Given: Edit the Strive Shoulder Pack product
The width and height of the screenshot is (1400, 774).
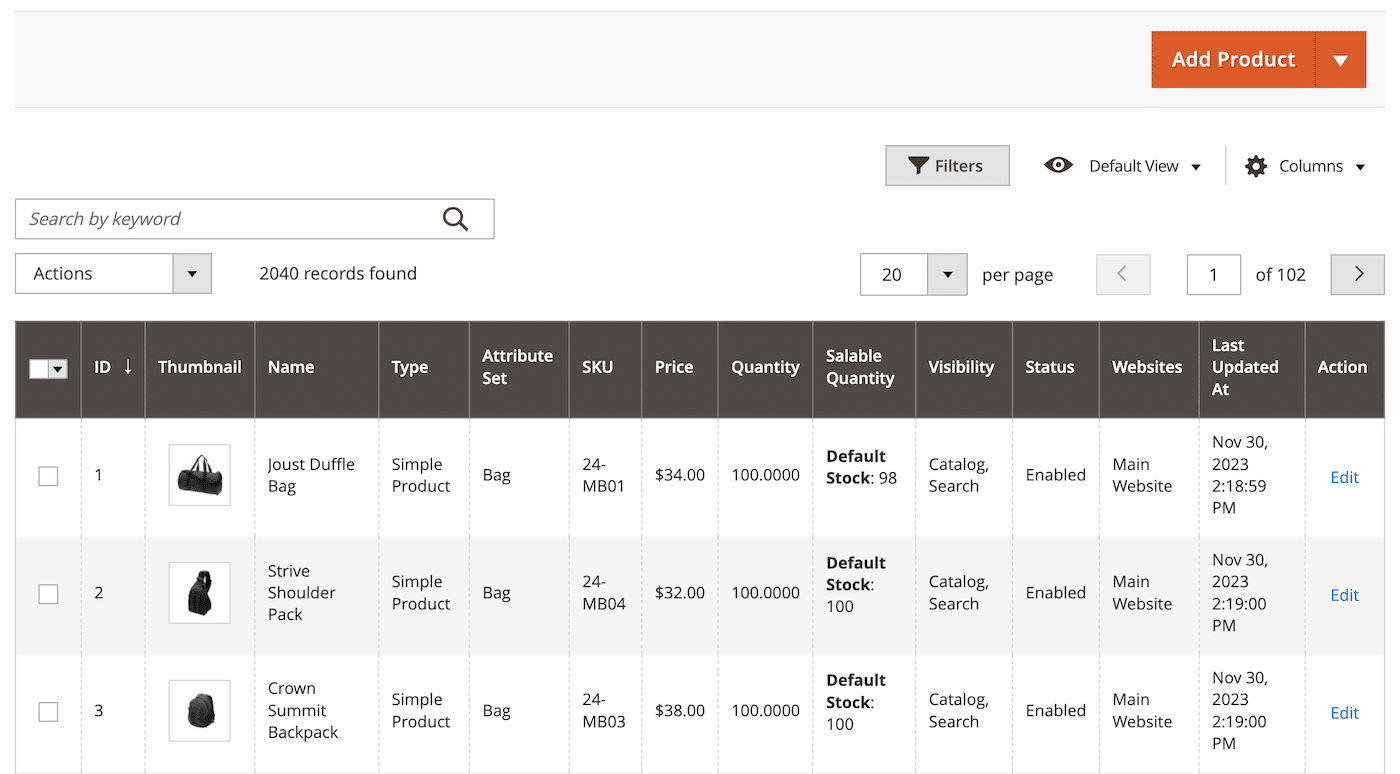Looking at the screenshot, I should [1344, 594].
